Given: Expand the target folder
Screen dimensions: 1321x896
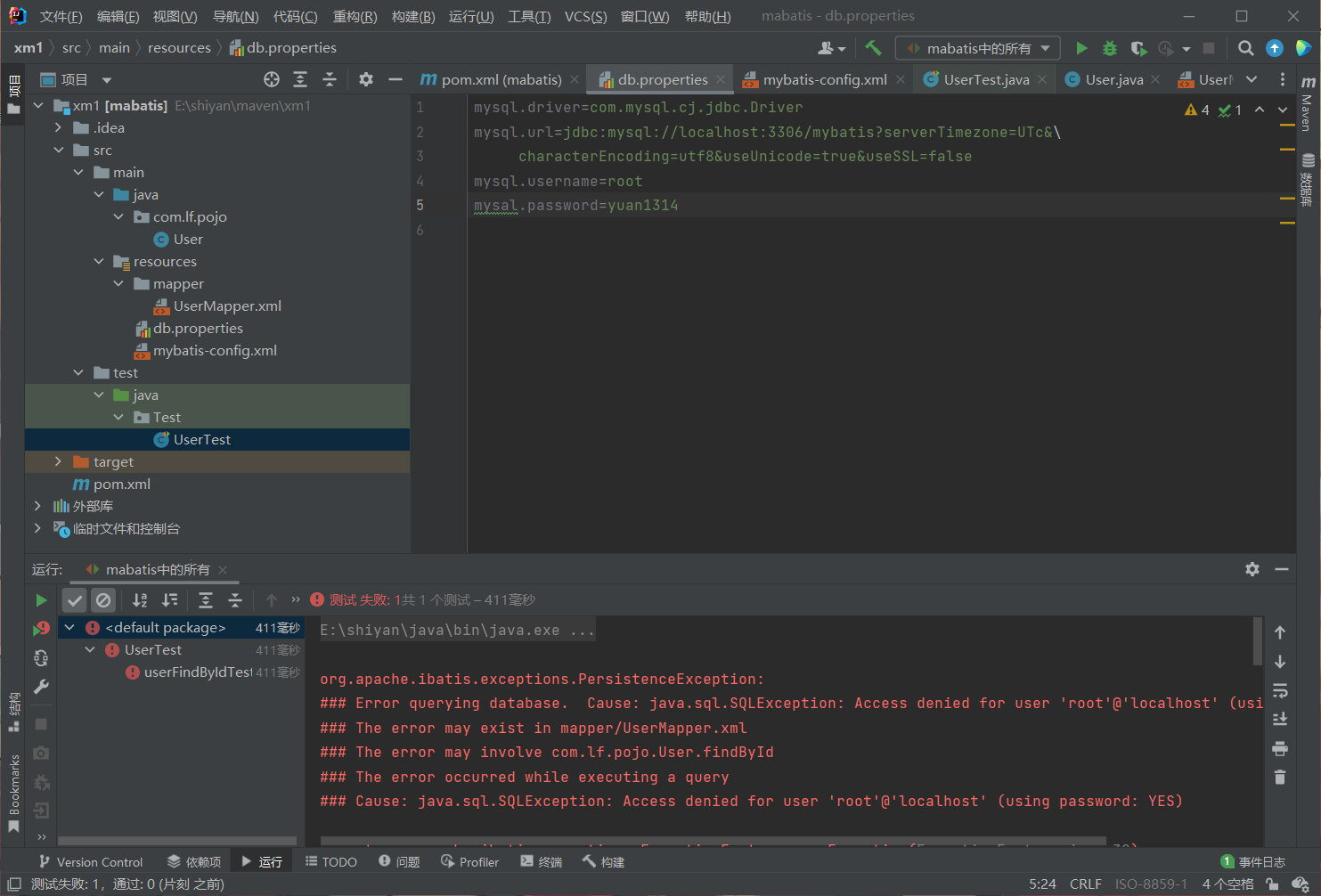Looking at the screenshot, I should click(x=58, y=461).
